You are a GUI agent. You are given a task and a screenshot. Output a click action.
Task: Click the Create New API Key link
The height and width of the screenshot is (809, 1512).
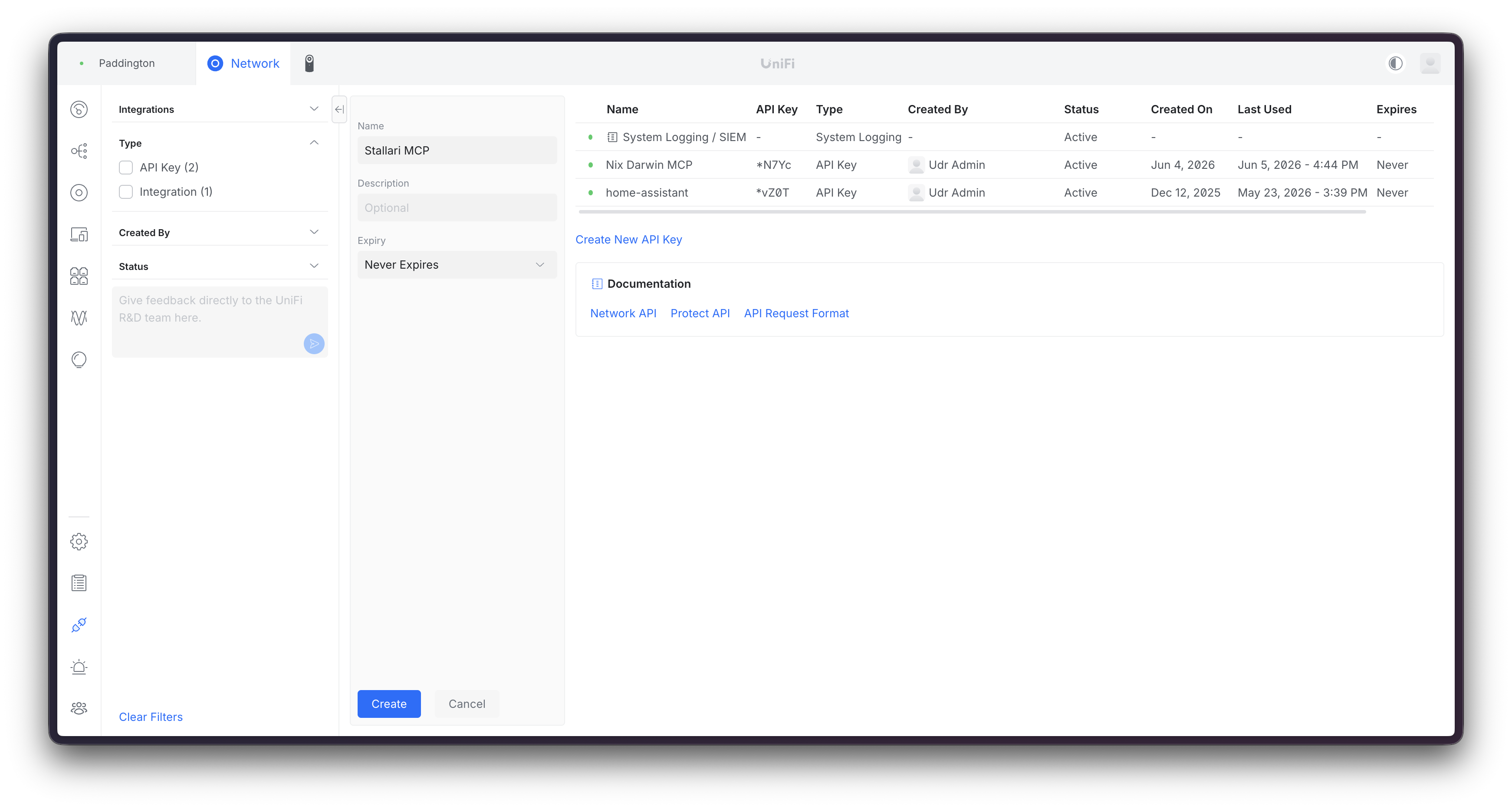(628, 240)
